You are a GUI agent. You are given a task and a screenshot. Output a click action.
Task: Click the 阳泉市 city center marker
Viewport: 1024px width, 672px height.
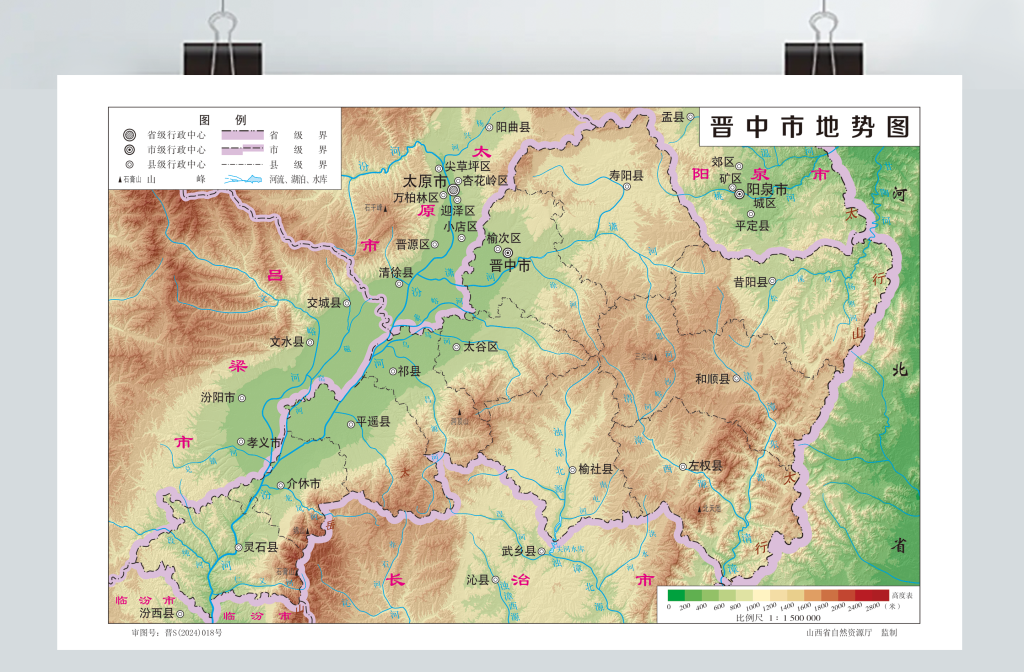pos(740,194)
